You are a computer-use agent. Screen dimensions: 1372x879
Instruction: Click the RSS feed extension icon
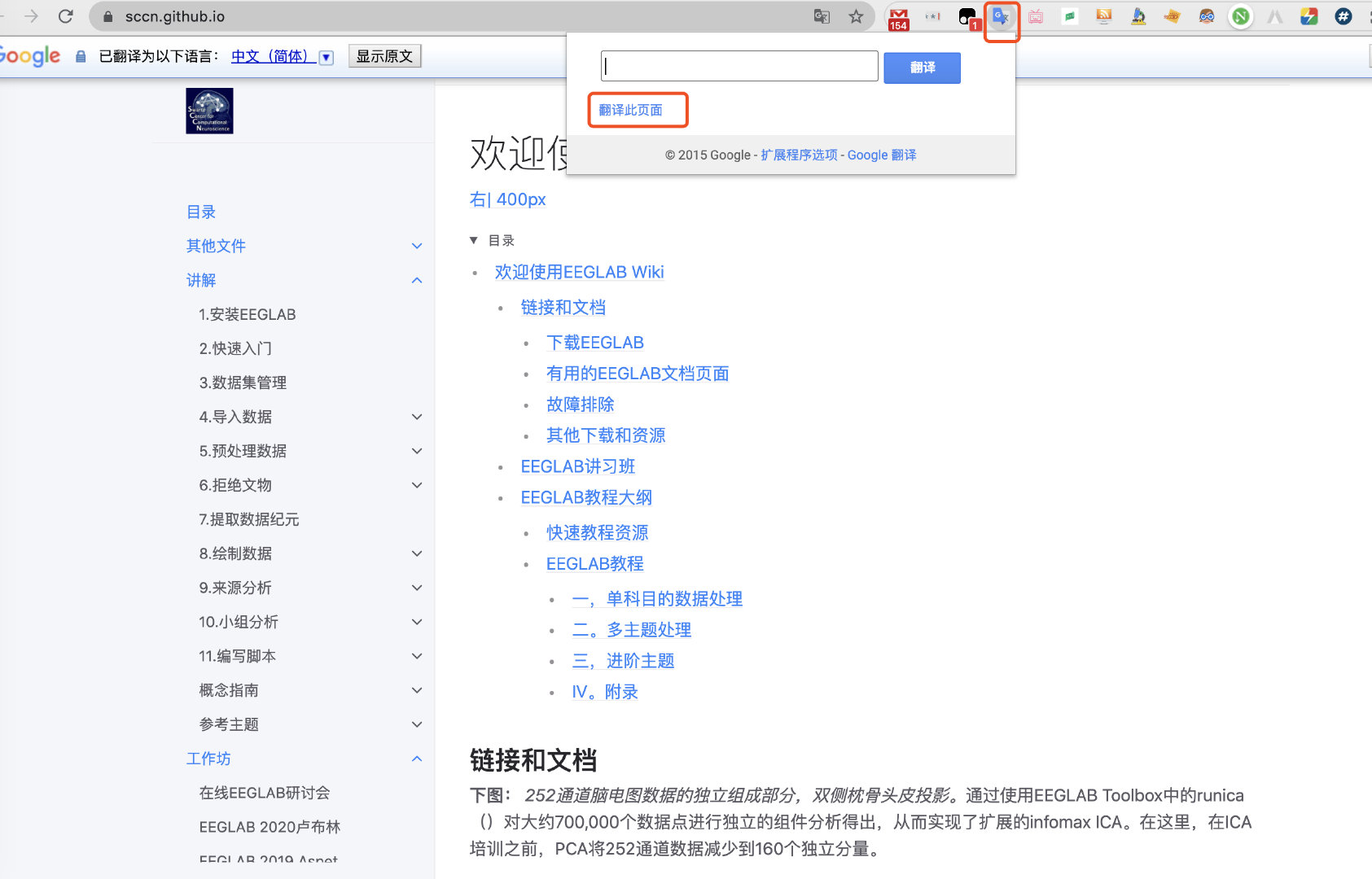(1104, 16)
